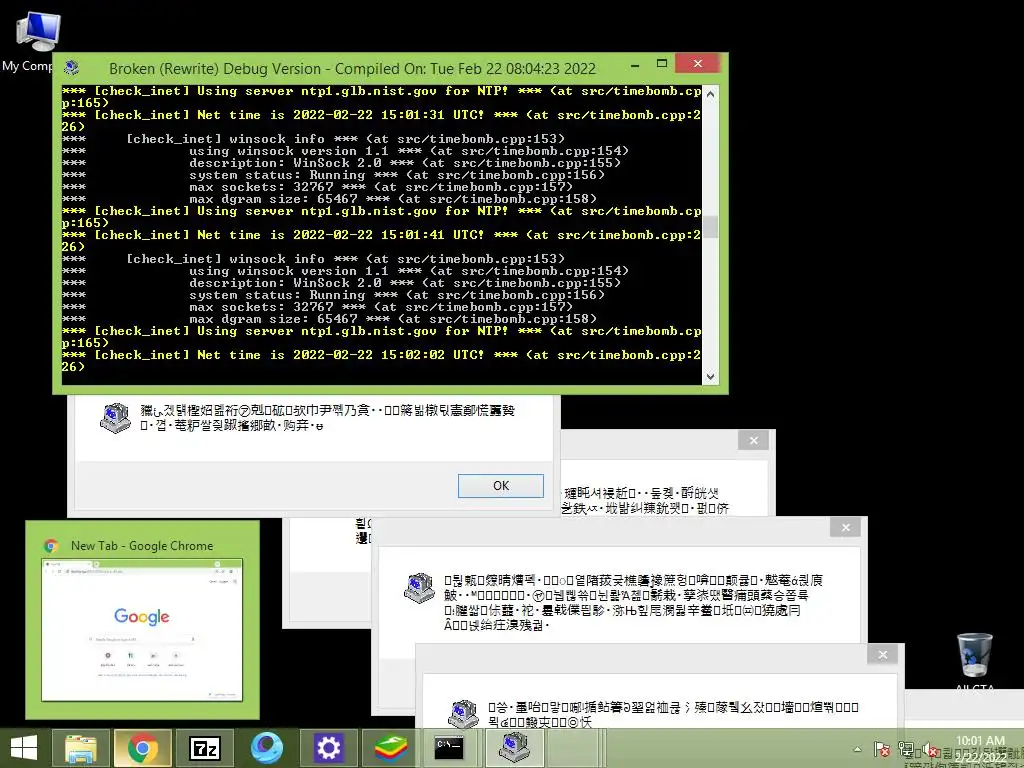
Task: Select the Broken Rewrite computer taskbar icon
Action: click(515, 748)
